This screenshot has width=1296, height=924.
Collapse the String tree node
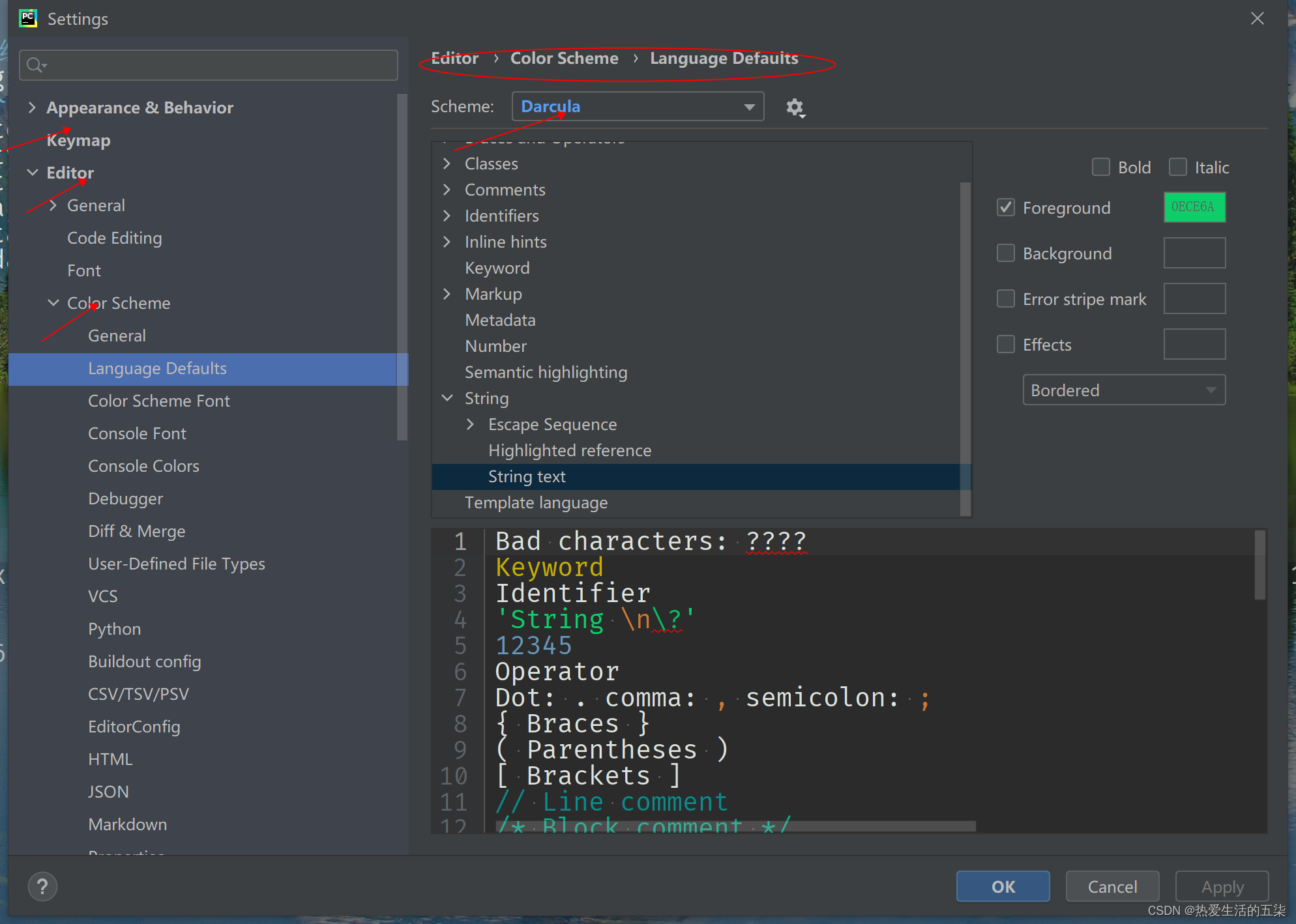[x=447, y=398]
